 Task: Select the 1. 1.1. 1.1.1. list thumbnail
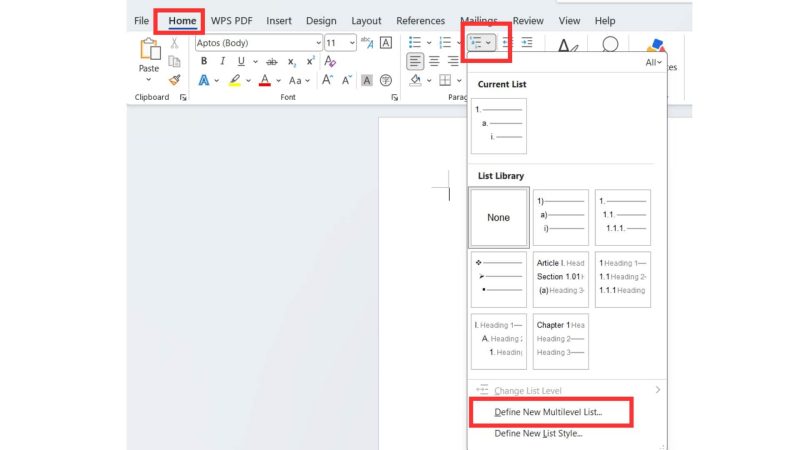(x=622, y=217)
